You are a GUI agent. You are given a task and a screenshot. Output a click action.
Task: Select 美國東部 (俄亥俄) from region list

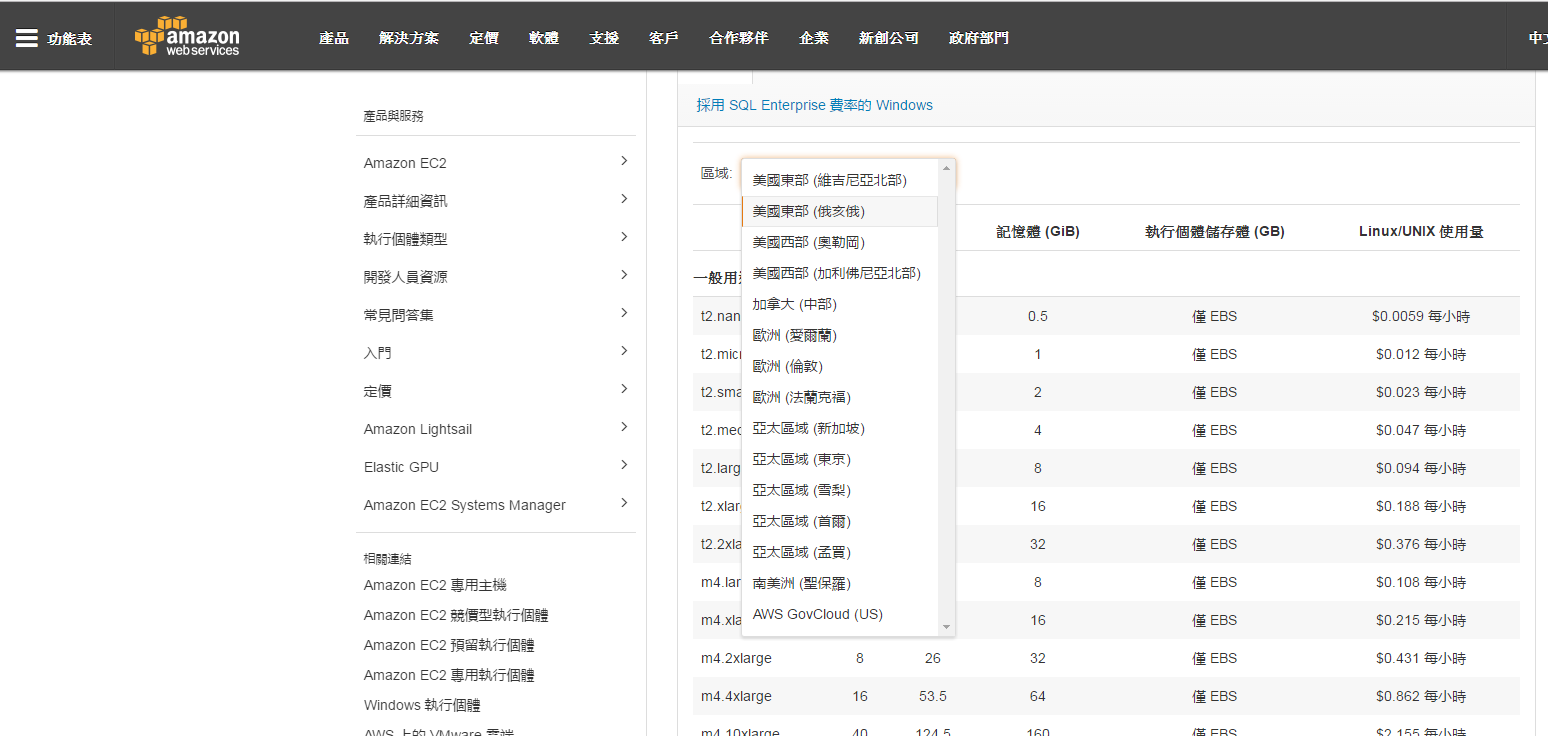click(x=840, y=211)
